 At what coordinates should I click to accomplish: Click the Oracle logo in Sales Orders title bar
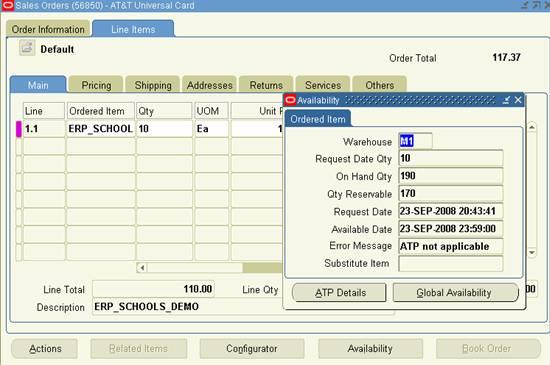coord(7,5)
